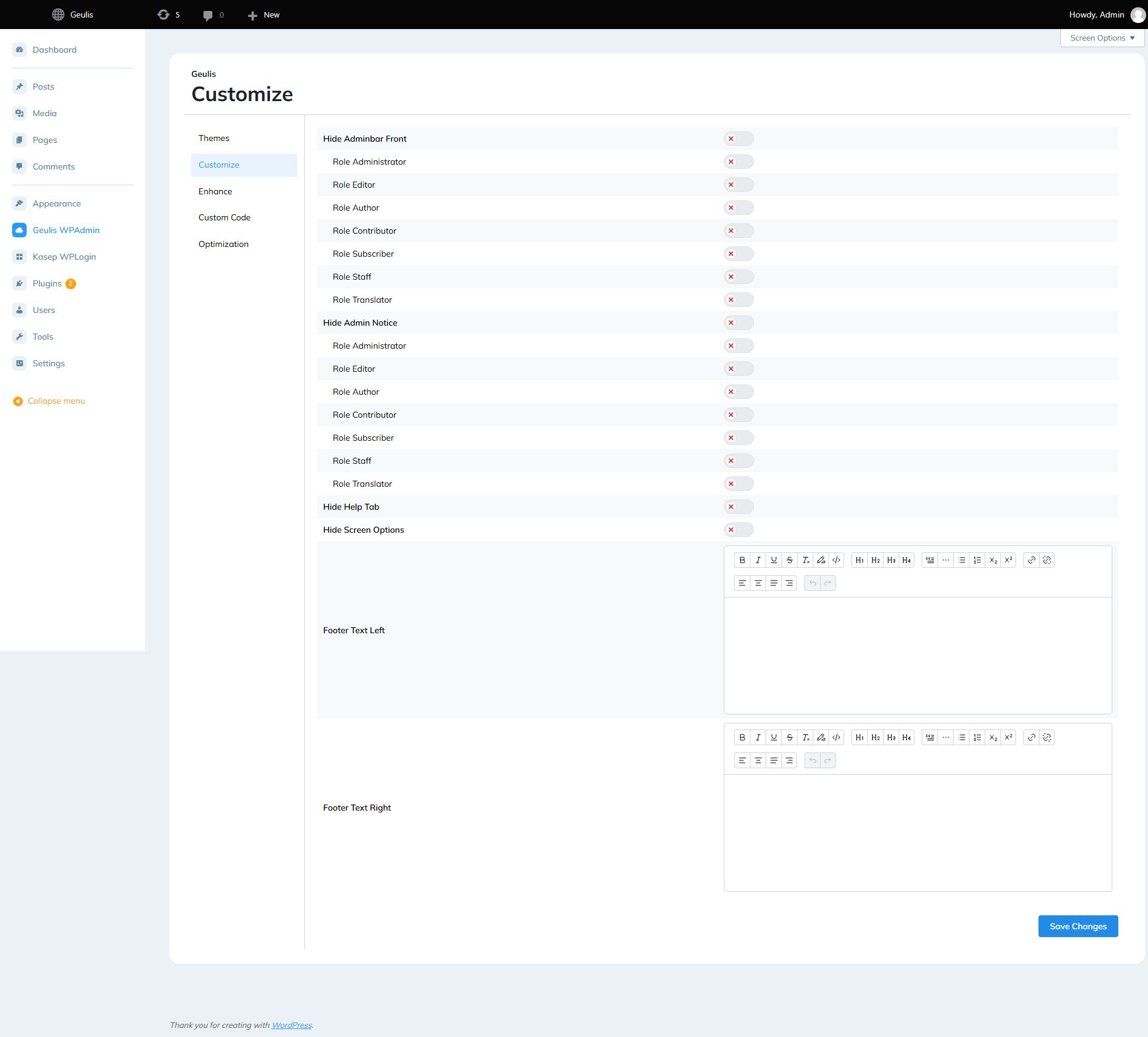Click Bold in Footer Text Right editor
The height and width of the screenshot is (1037, 1148).
pyautogui.click(x=742, y=737)
